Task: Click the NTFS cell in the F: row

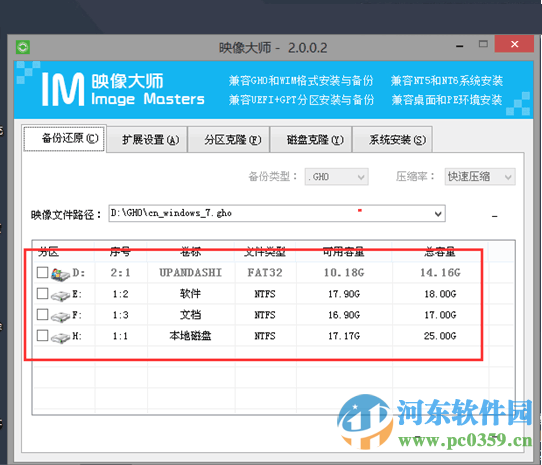Action: click(x=265, y=315)
